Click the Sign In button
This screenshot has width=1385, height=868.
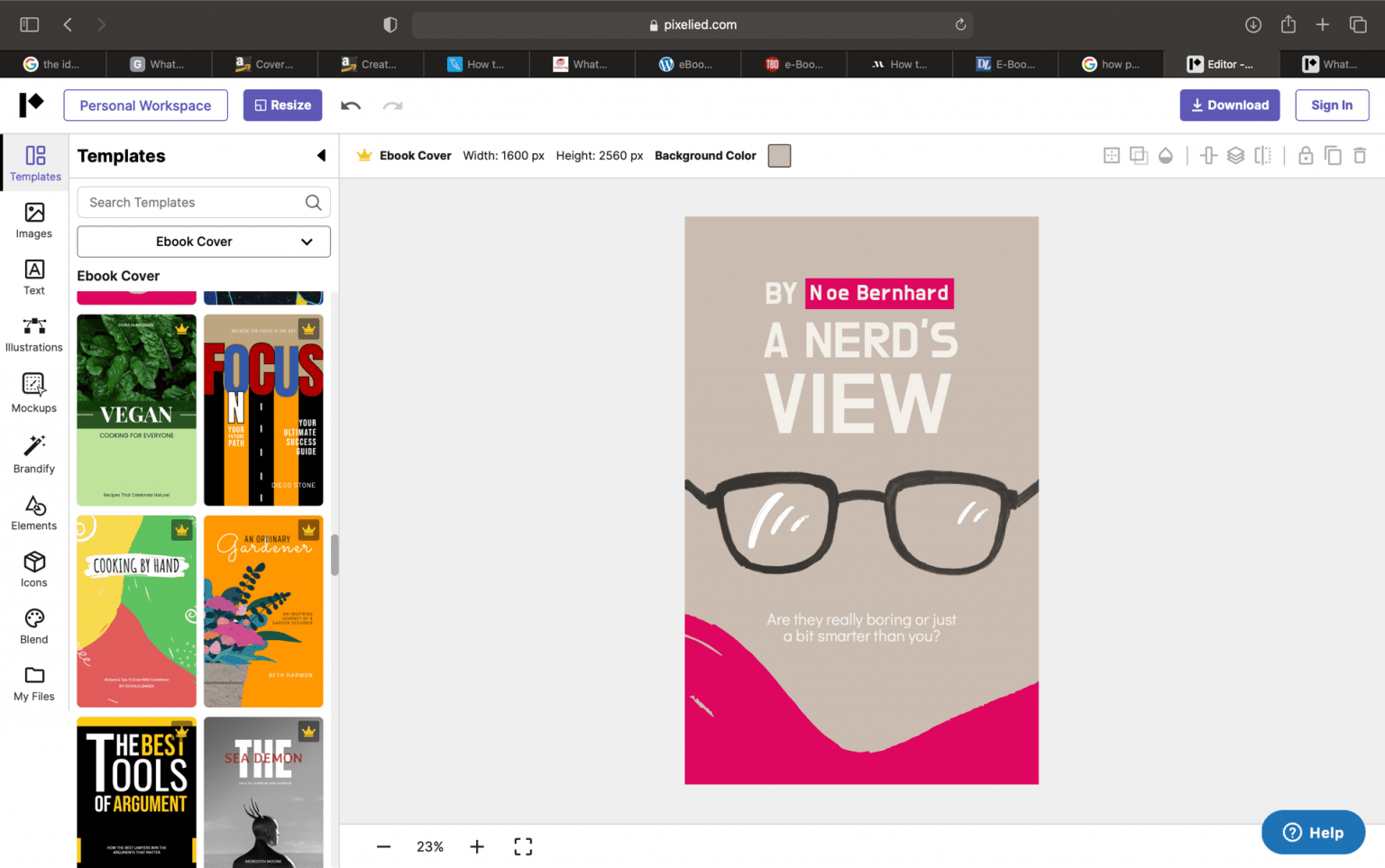pyautogui.click(x=1332, y=105)
